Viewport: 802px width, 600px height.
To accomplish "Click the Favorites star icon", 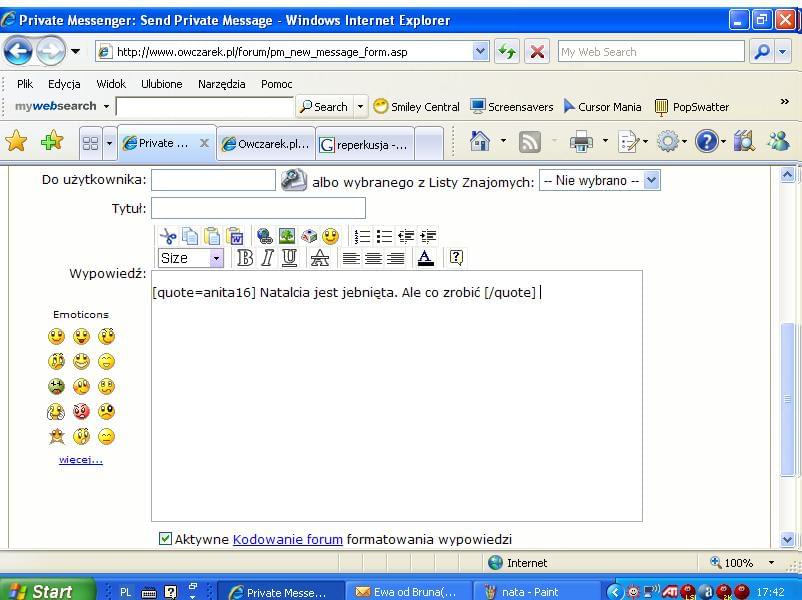I will point(16,141).
